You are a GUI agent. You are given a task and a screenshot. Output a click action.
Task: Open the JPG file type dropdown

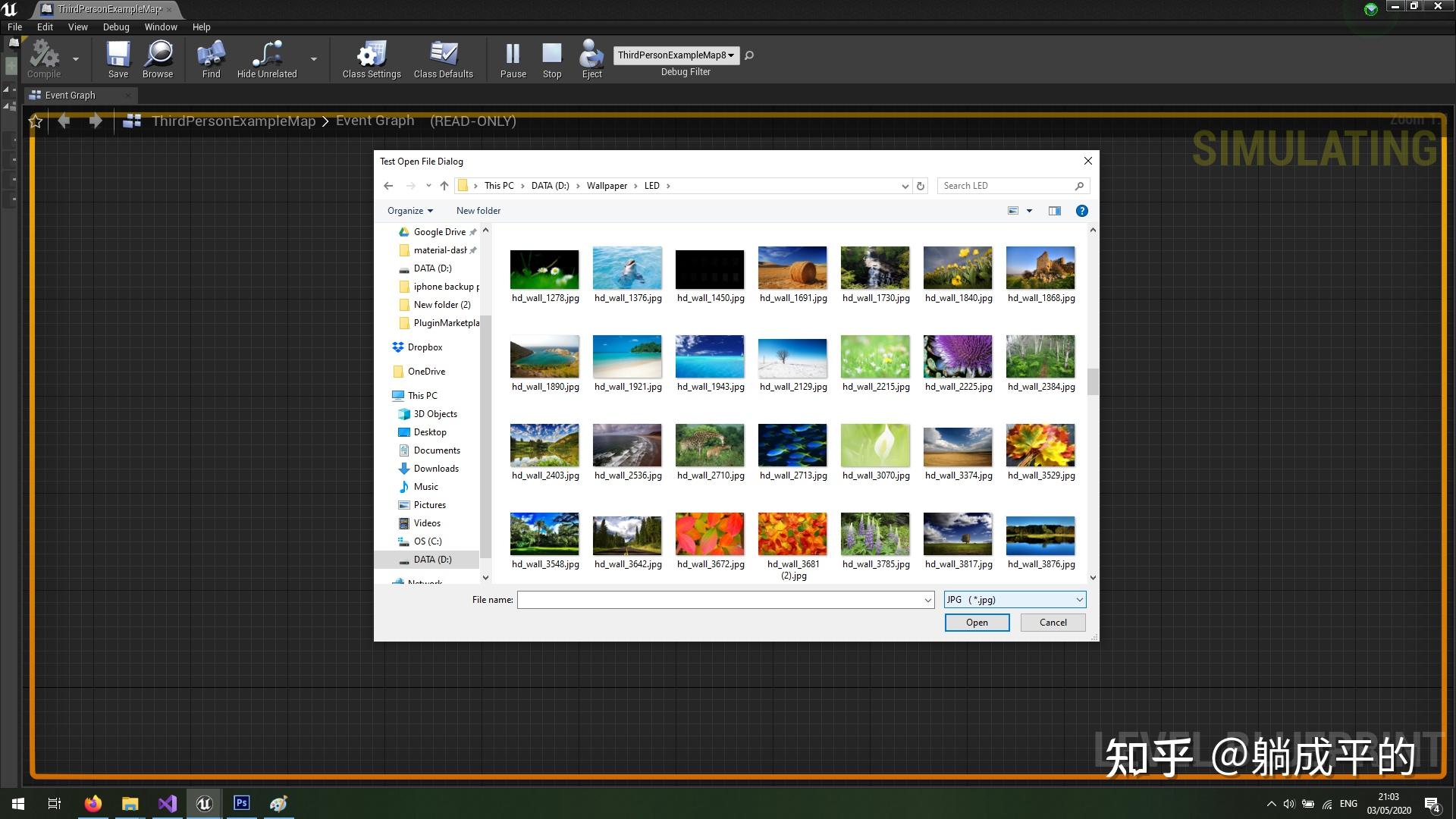[1015, 600]
